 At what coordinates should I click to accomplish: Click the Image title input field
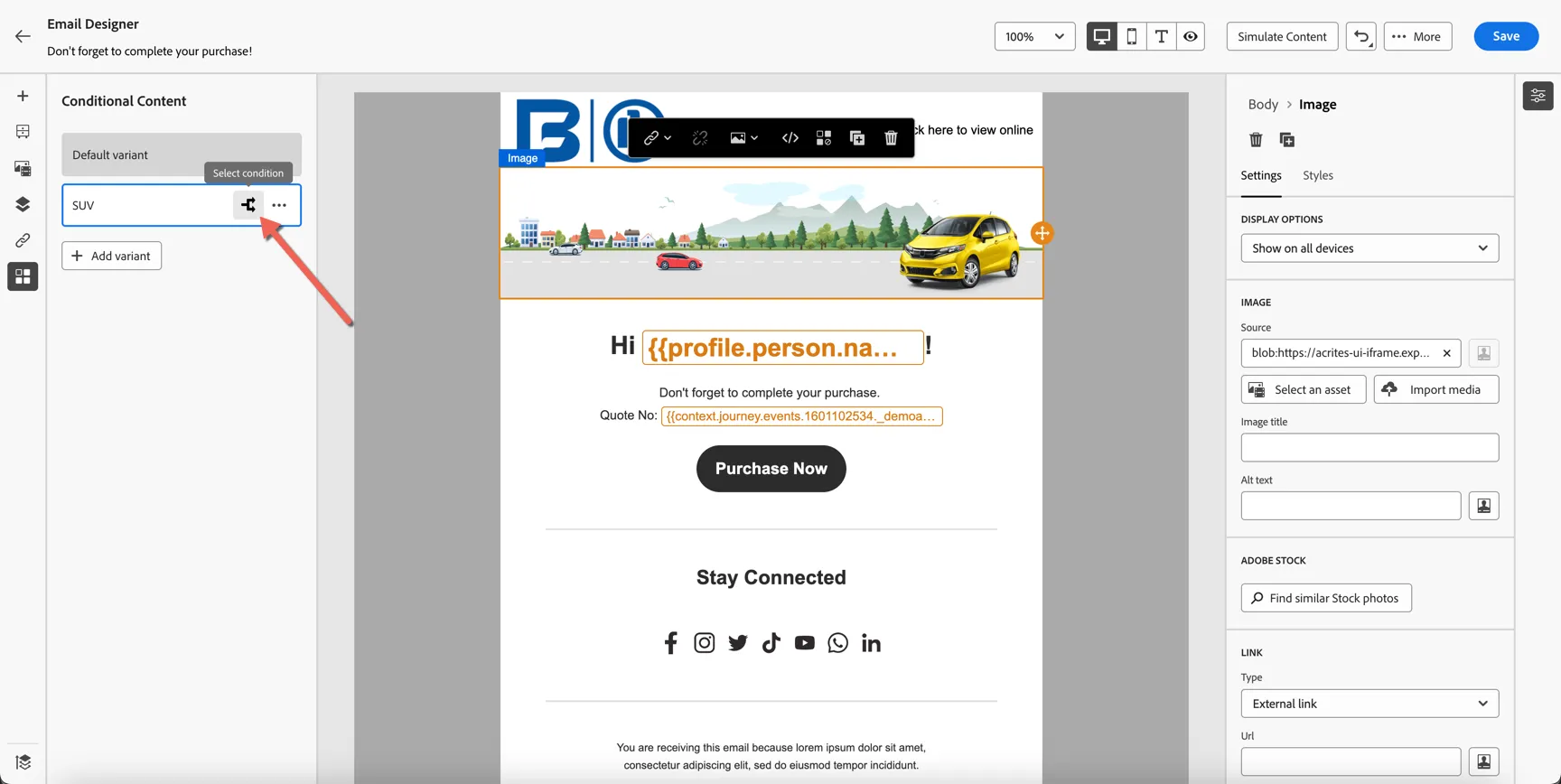1369,448
